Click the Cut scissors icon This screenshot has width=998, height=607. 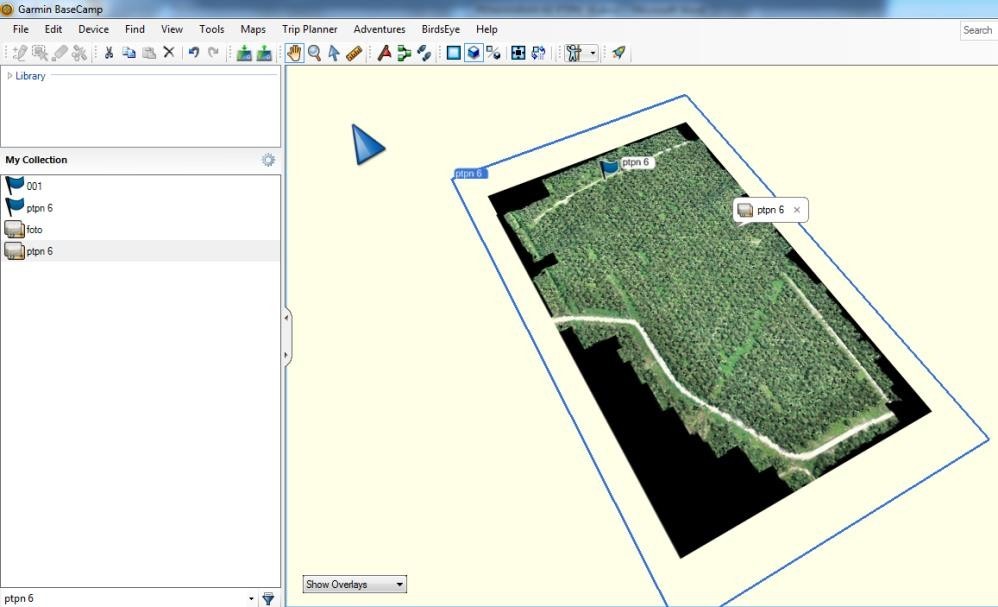click(x=109, y=53)
